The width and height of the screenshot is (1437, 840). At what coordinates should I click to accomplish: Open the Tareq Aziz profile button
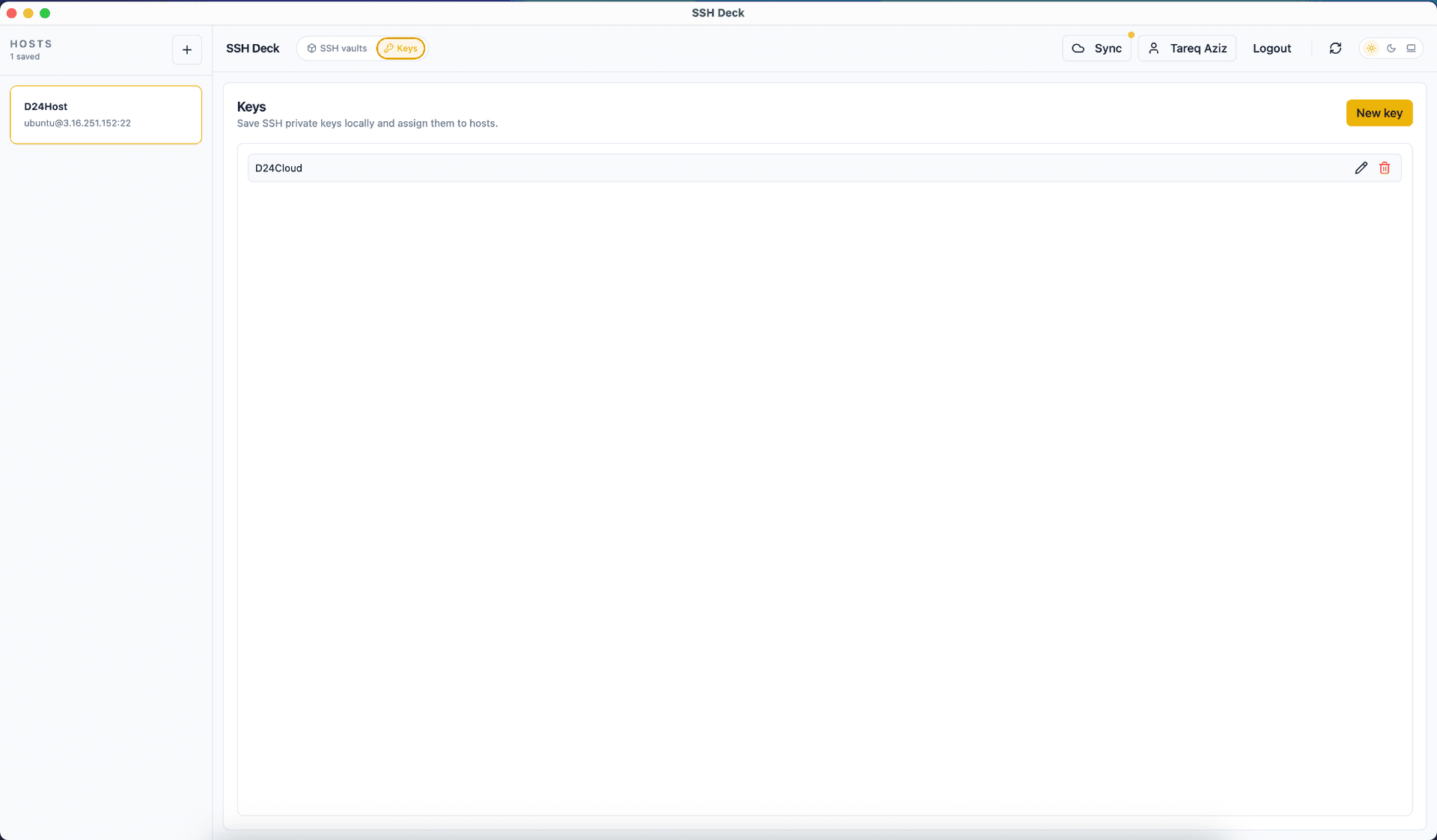[1187, 49]
